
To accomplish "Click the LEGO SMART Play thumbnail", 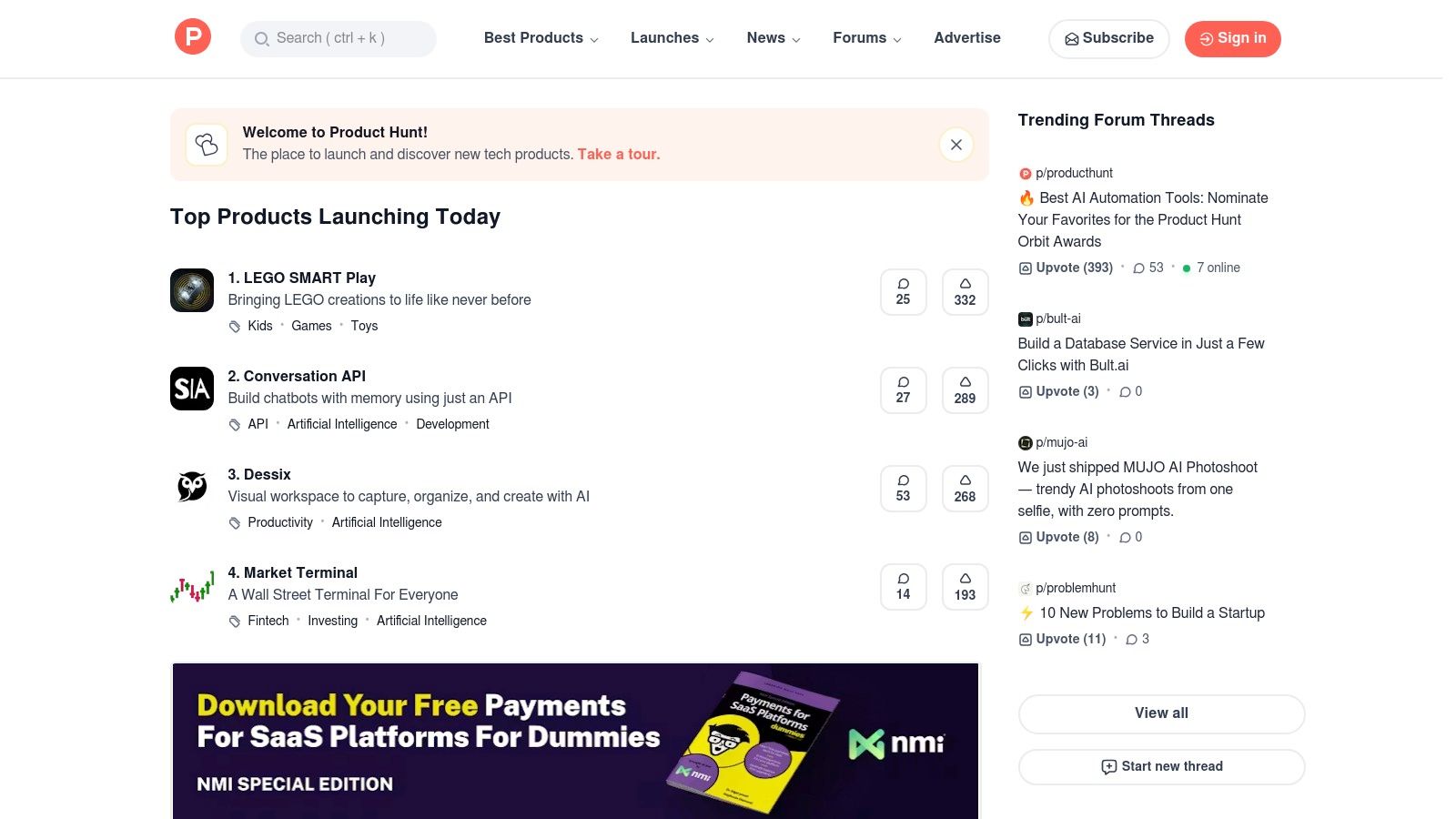I will pos(191,290).
